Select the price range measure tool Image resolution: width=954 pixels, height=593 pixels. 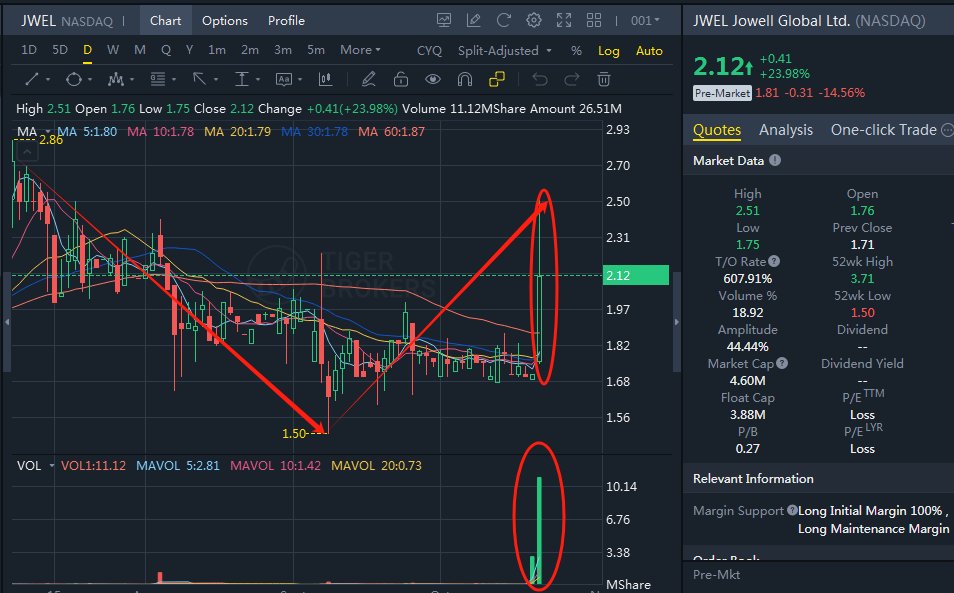(242, 79)
